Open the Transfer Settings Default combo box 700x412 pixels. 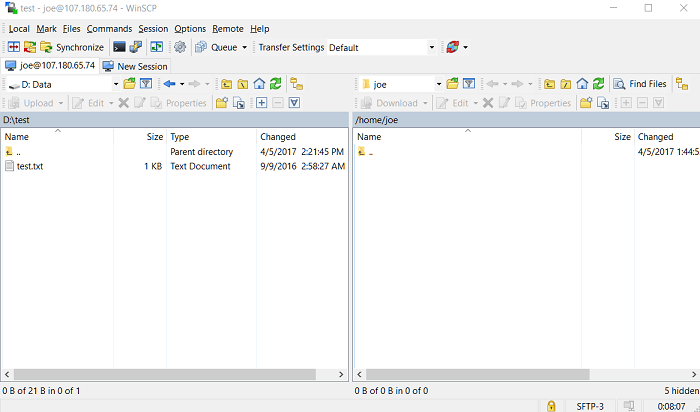pyautogui.click(x=382, y=47)
